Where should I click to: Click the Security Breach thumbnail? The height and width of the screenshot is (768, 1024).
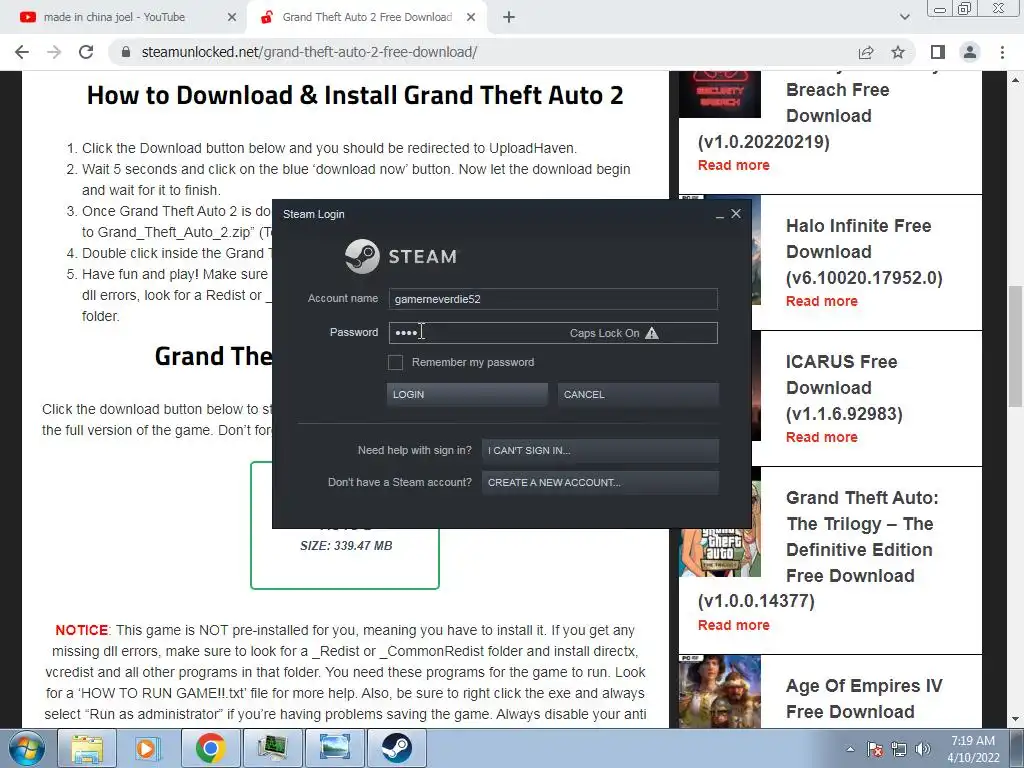(720, 94)
